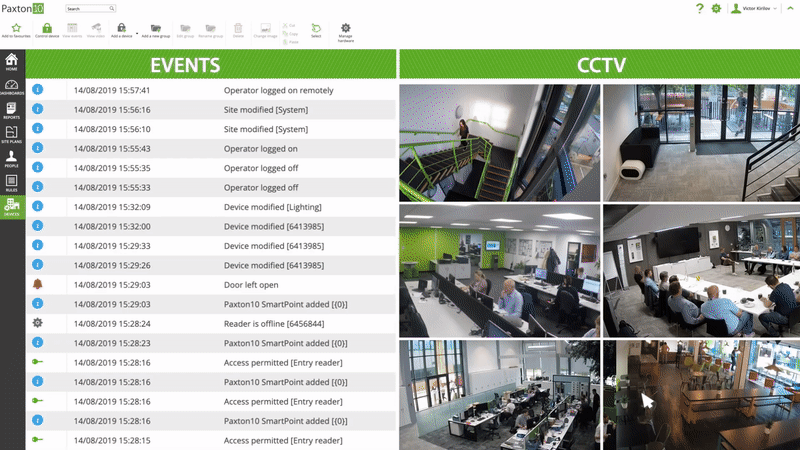Click the Delete trash icon
Screen dimensions: 800x450
(238, 28)
